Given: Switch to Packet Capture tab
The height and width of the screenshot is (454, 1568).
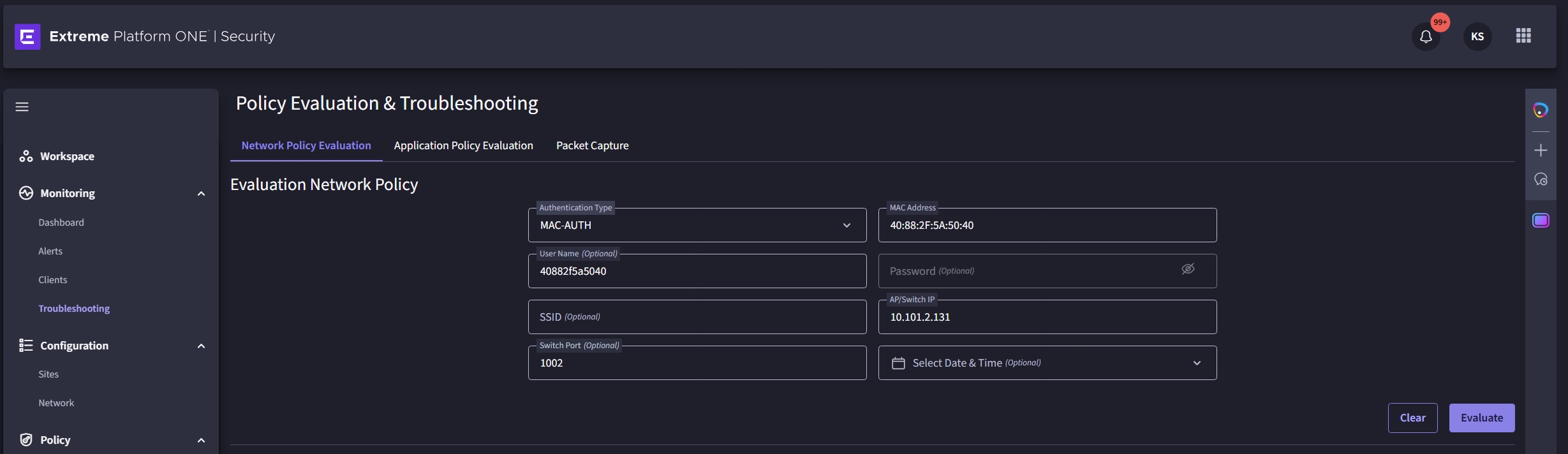Looking at the screenshot, I should tap(592, 145).
